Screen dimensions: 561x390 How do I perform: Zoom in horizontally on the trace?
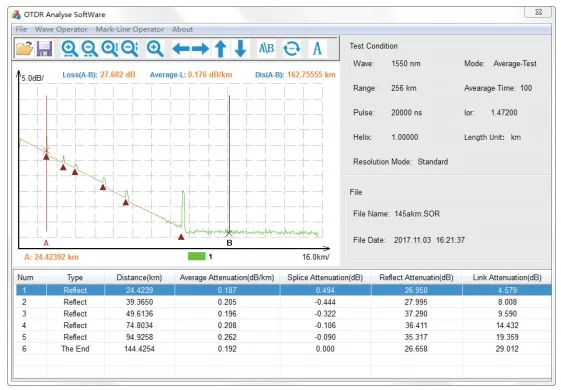pos(69,49)
